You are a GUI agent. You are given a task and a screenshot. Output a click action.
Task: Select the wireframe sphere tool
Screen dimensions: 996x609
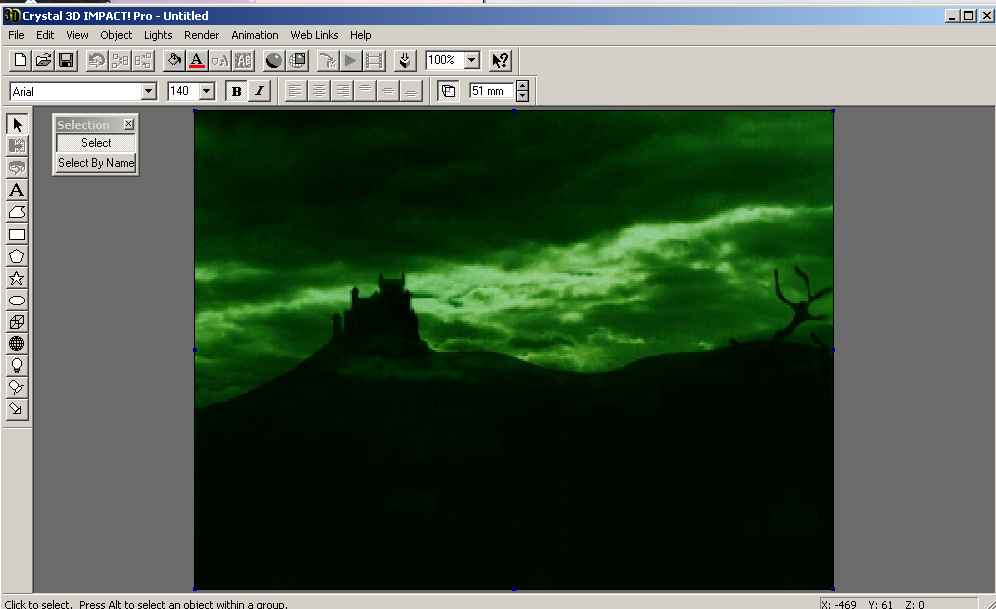(x=17, y=344)
